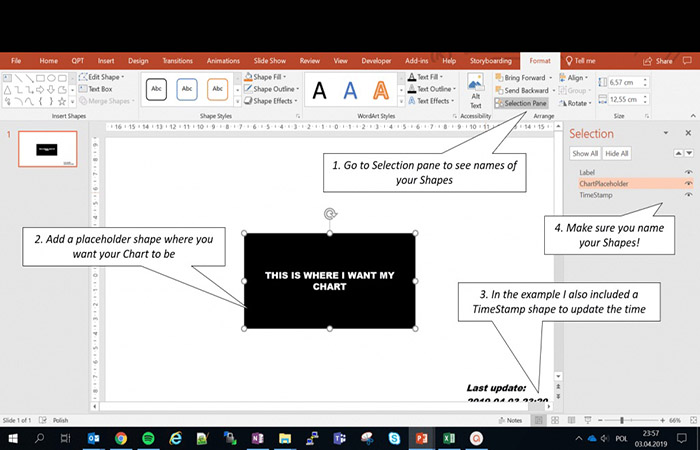
Task: Start the Slide Show from status bar
Action: coord(588,420)
